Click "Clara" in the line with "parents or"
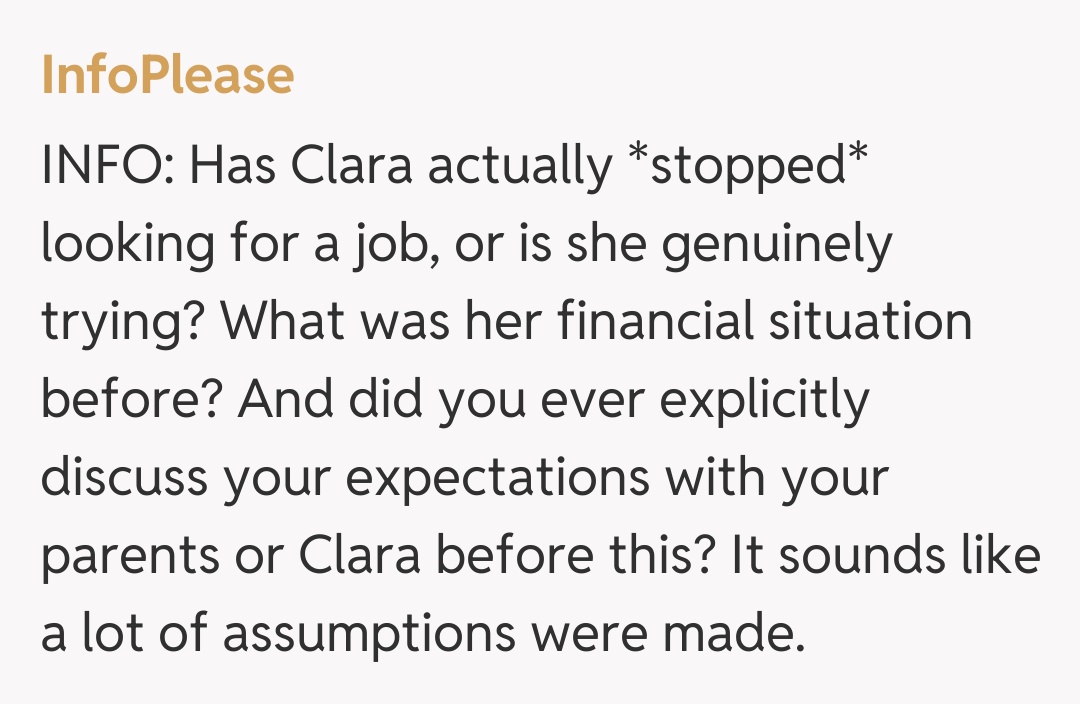Image resolution: width=1080 pixels, height=704 pixels. pos(381,557)
